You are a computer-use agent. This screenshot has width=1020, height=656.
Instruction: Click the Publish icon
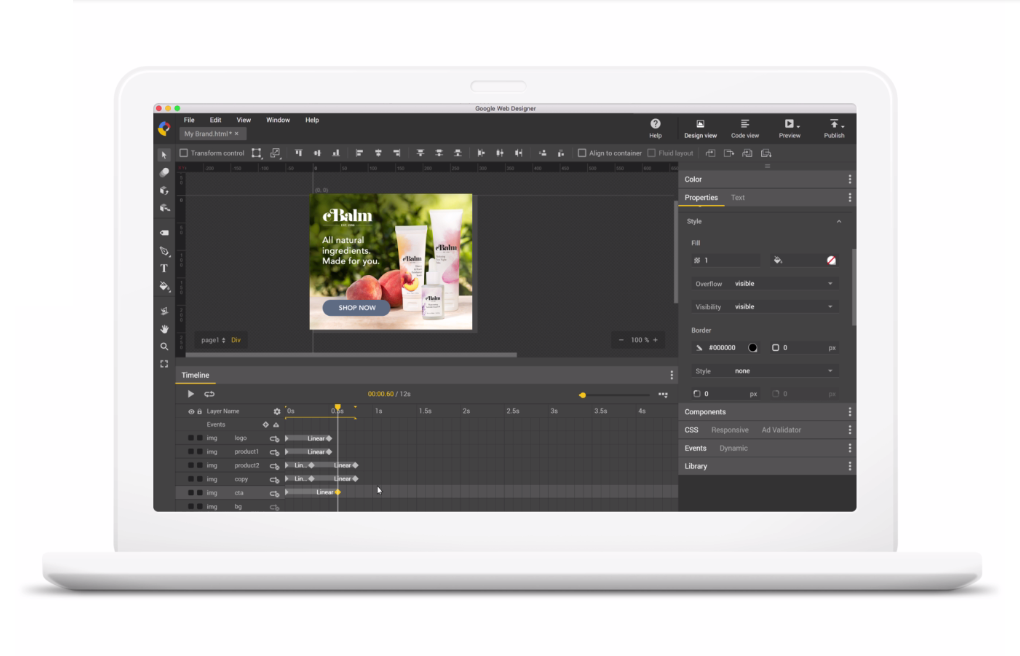tap(834, 124)
